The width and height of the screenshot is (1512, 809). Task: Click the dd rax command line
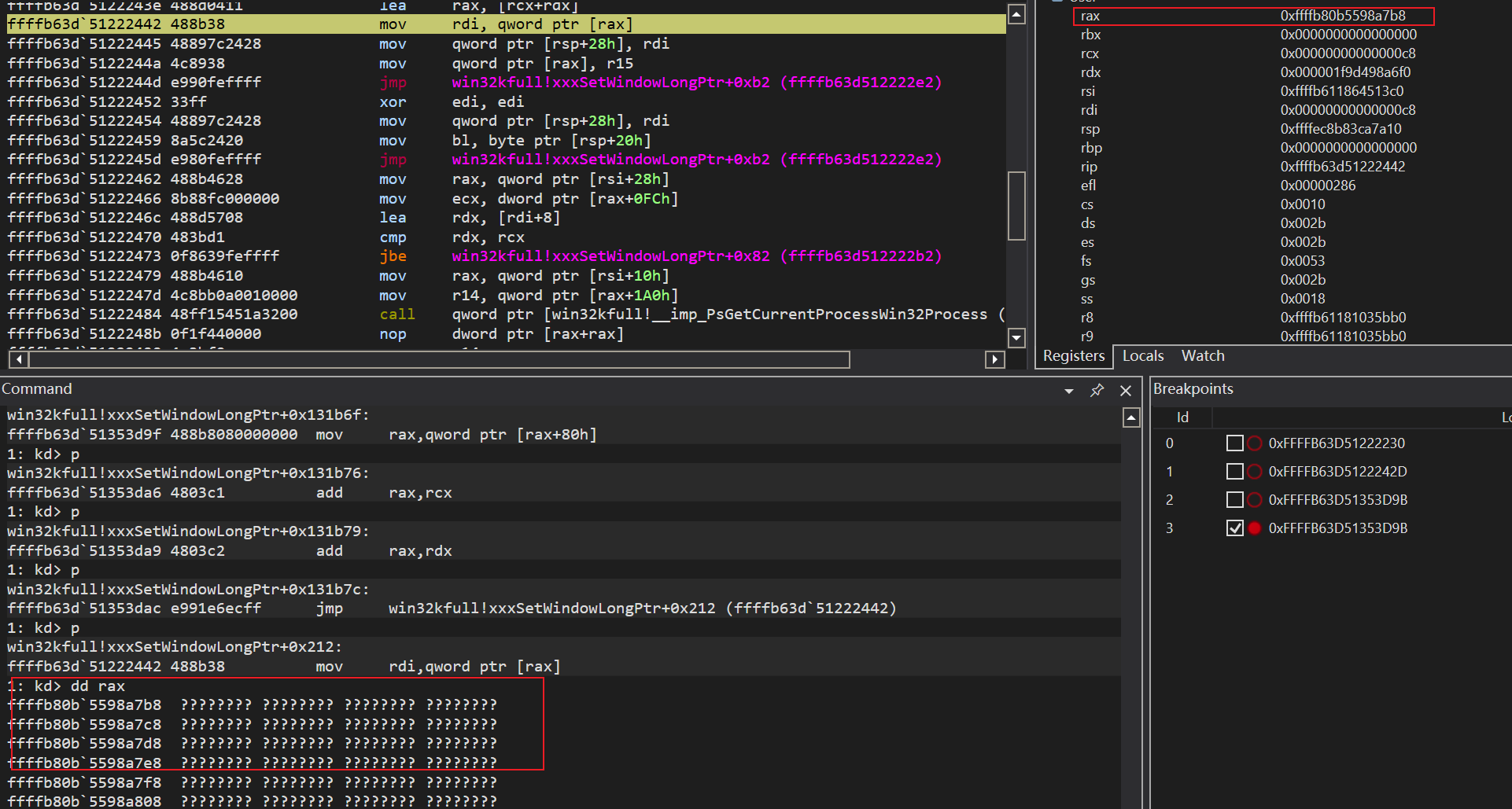(66, 686)
